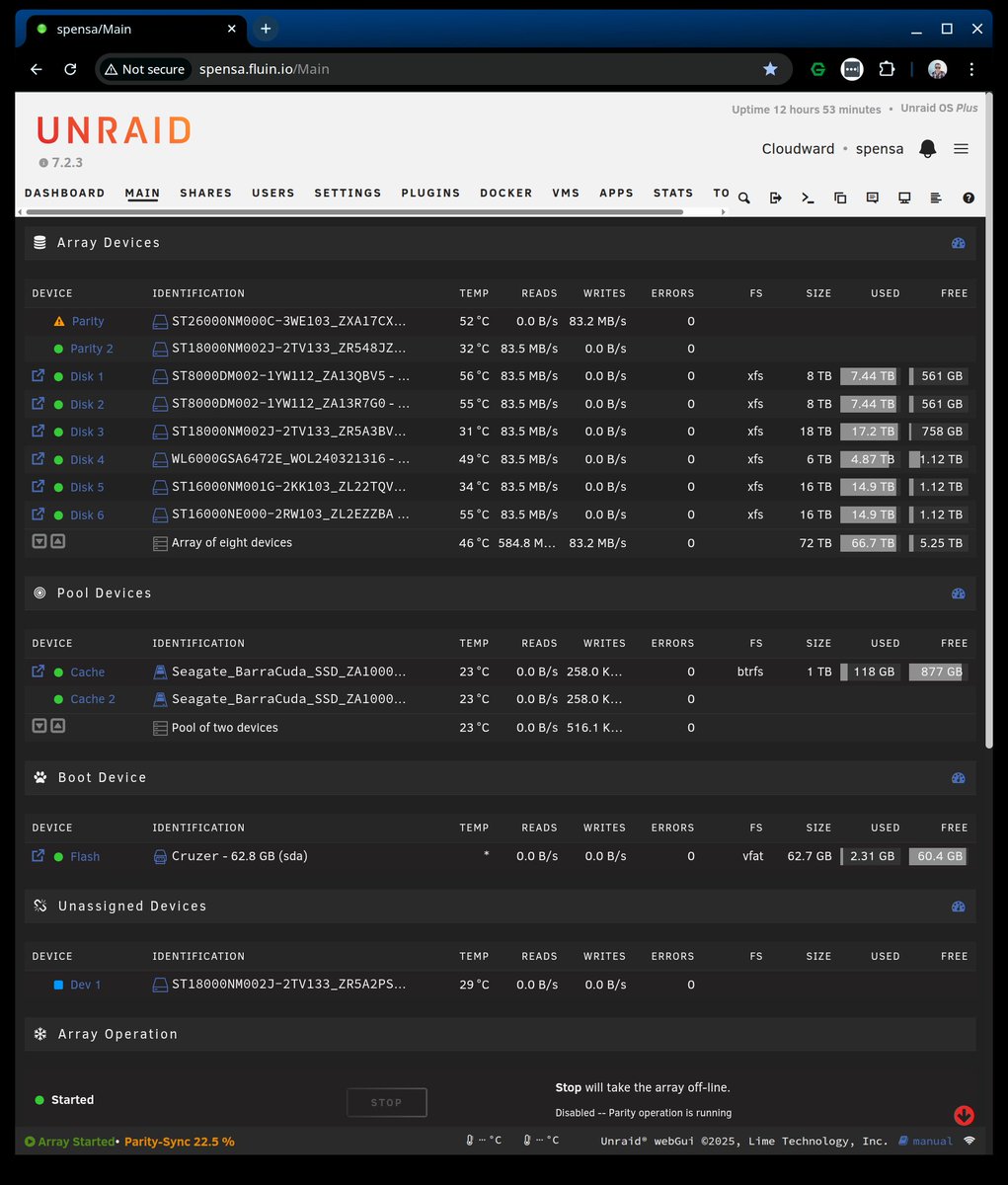This screenshot has width=1008, height=1185.
Task: Click the green status dot for Parity 2
Action: tap(58, 349)
